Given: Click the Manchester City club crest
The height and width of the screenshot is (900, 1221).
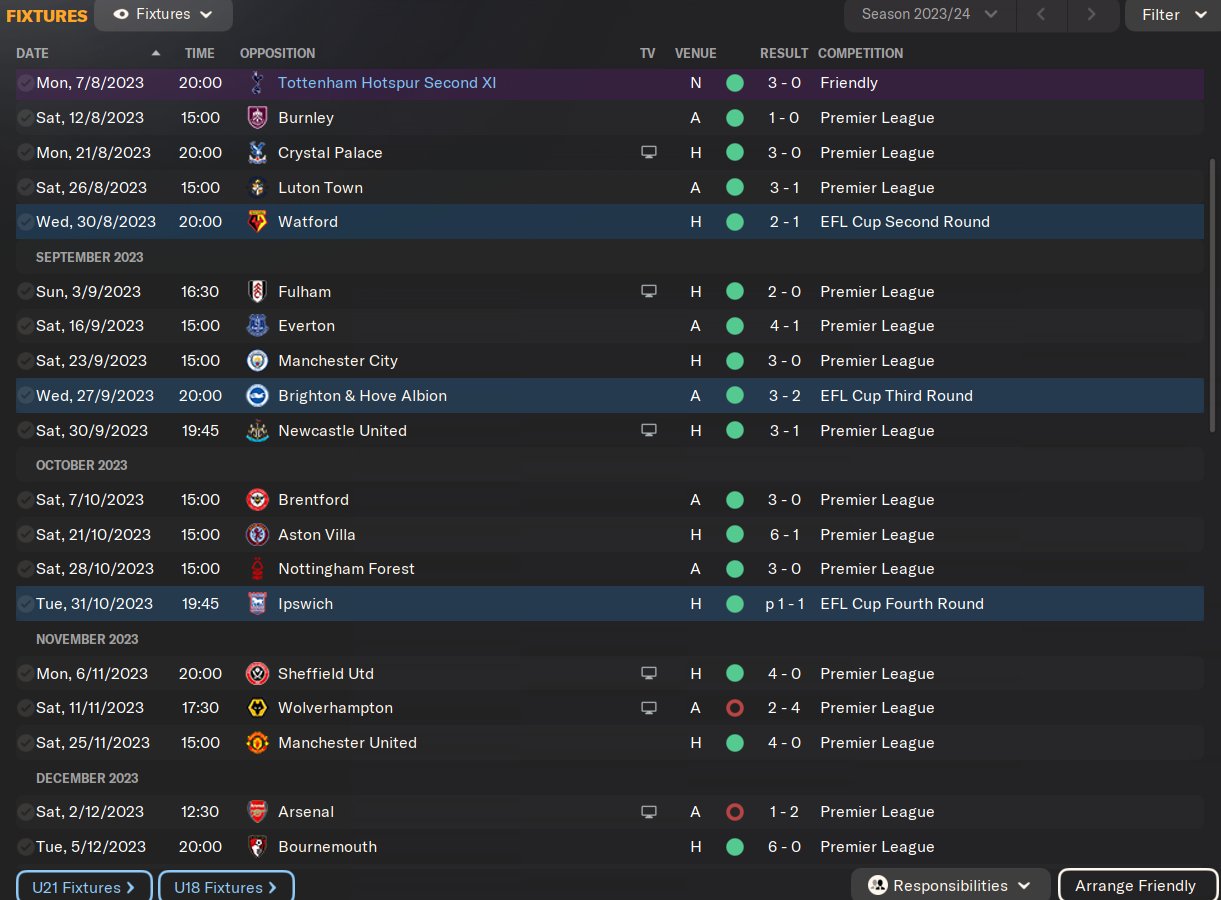Looking at the screenshot, I should tap(257, 361).
